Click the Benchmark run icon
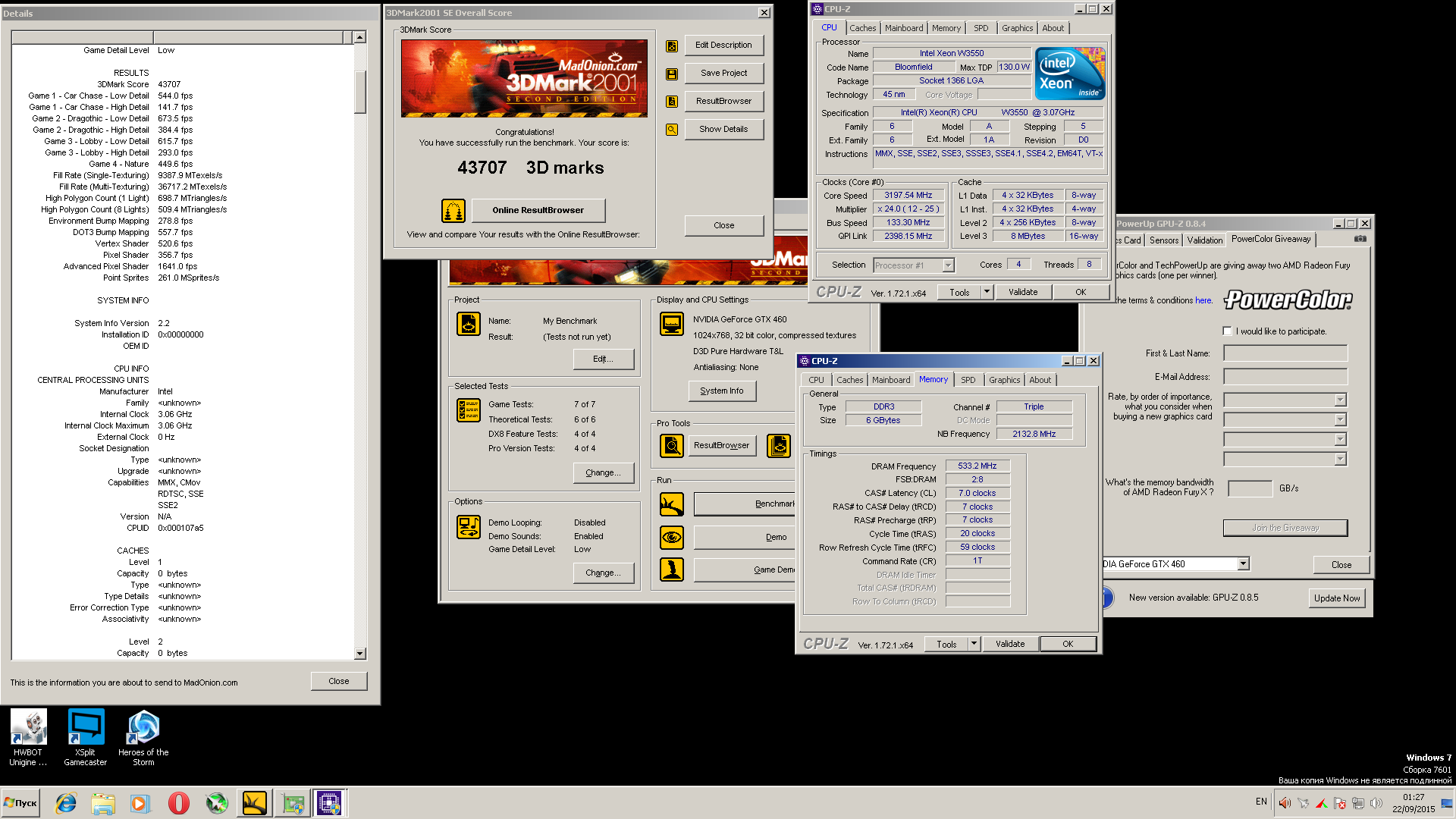Image resolution: width=1456 pixels, height=819 pixels. click(x=672, y=504)
